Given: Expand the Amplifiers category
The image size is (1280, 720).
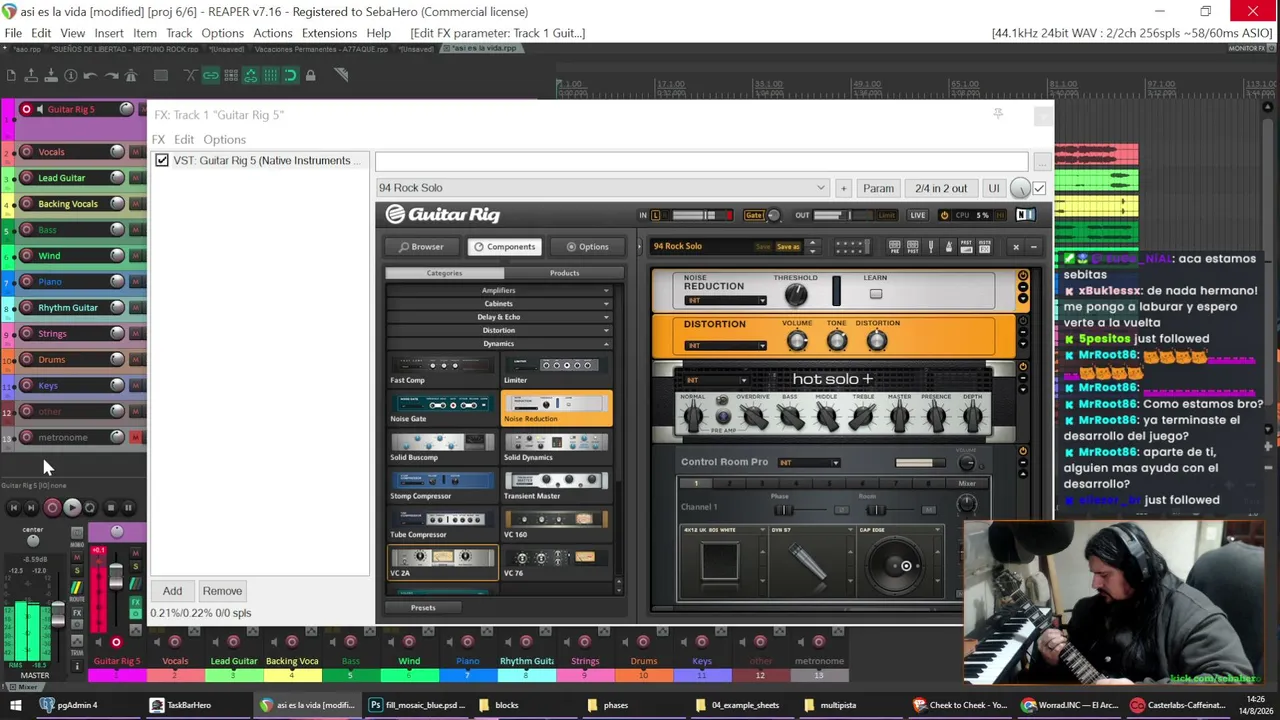Looking at the screenshot, I should [x=499, y=290].
